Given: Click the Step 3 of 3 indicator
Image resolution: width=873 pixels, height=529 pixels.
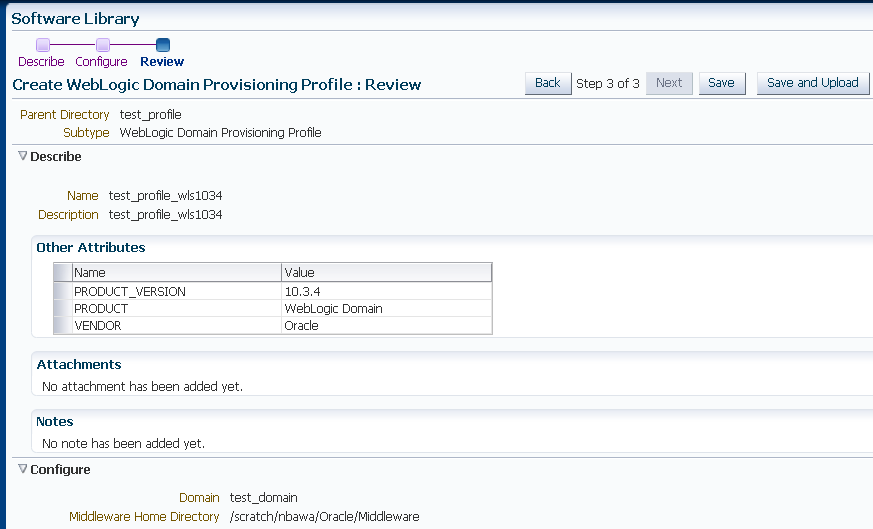Looking at the screenshot, I should tap(608, 84).
